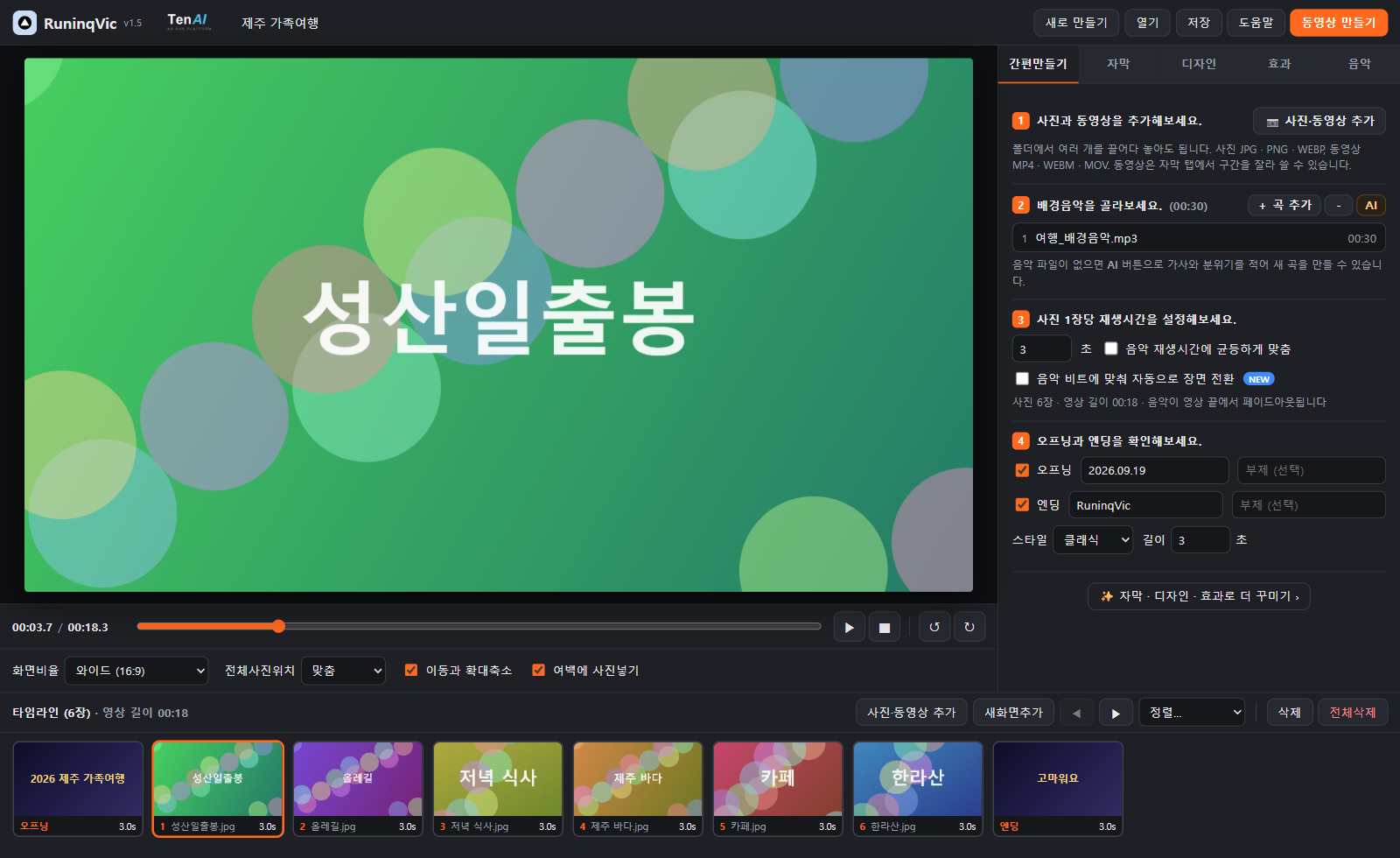Click the playback progress slider handle
The height and width of the screenshot is (858, 1400).
coord(278,626)
